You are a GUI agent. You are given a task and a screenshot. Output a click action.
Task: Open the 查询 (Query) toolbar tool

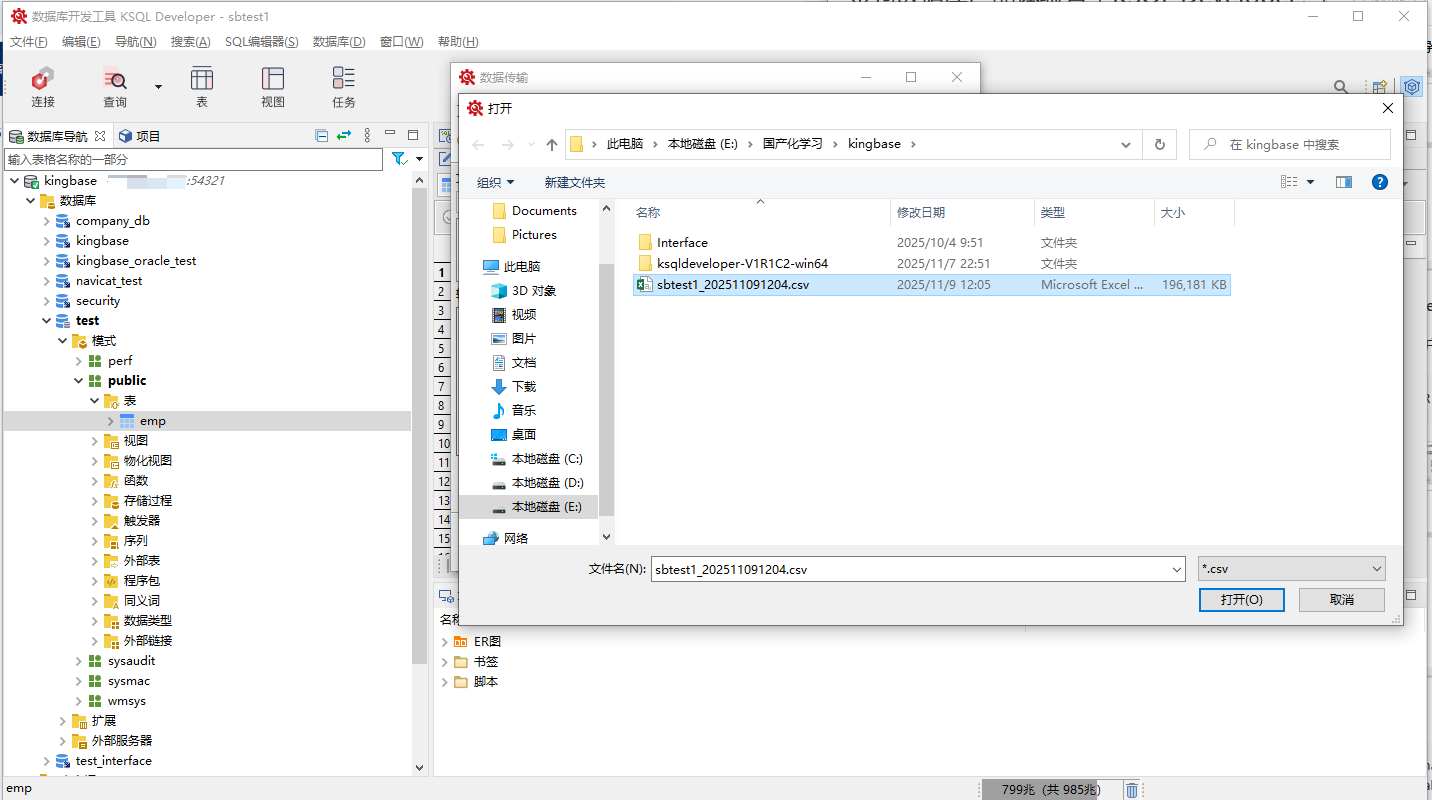(115, 86)
